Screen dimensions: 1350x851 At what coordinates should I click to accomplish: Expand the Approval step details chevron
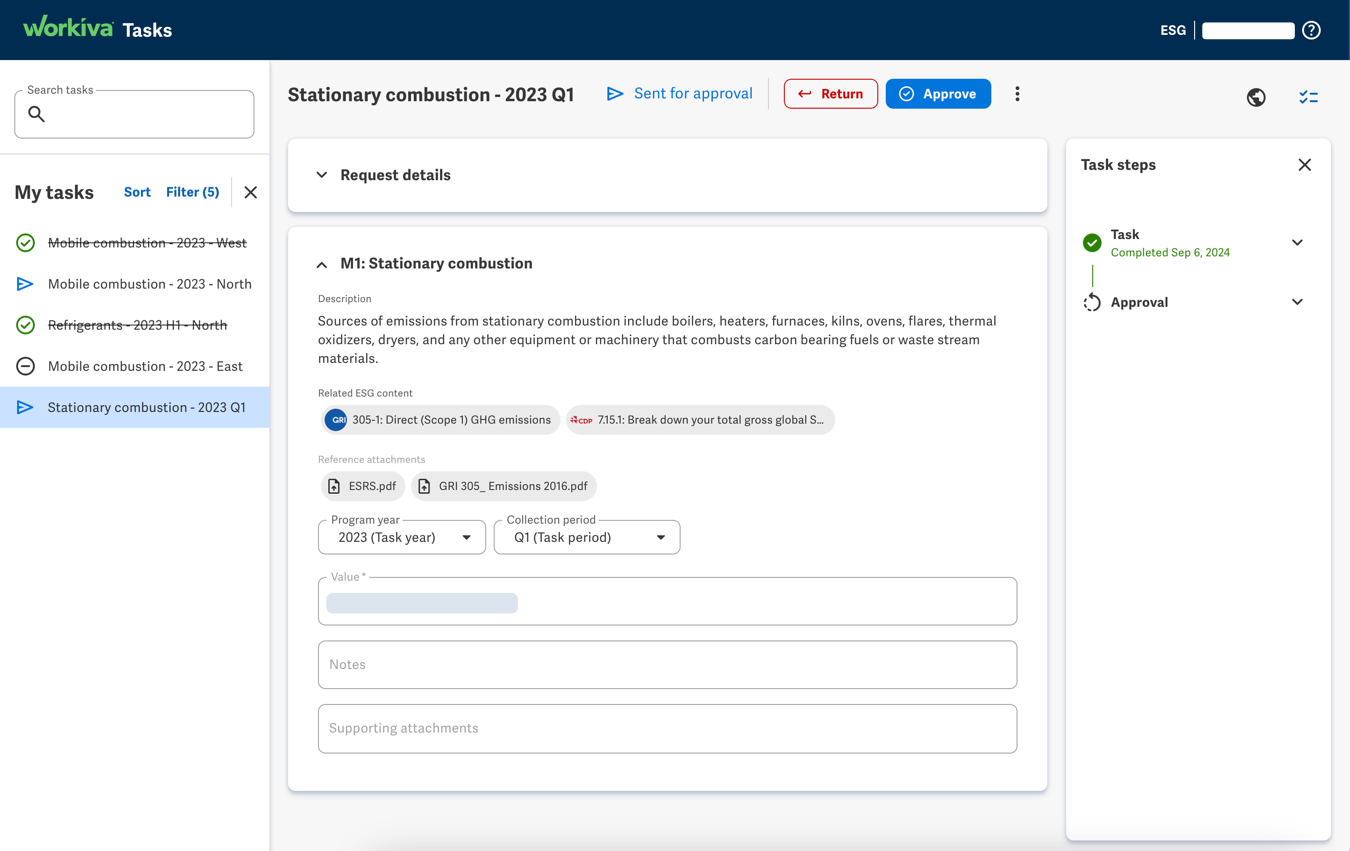tap(1297, 302)
